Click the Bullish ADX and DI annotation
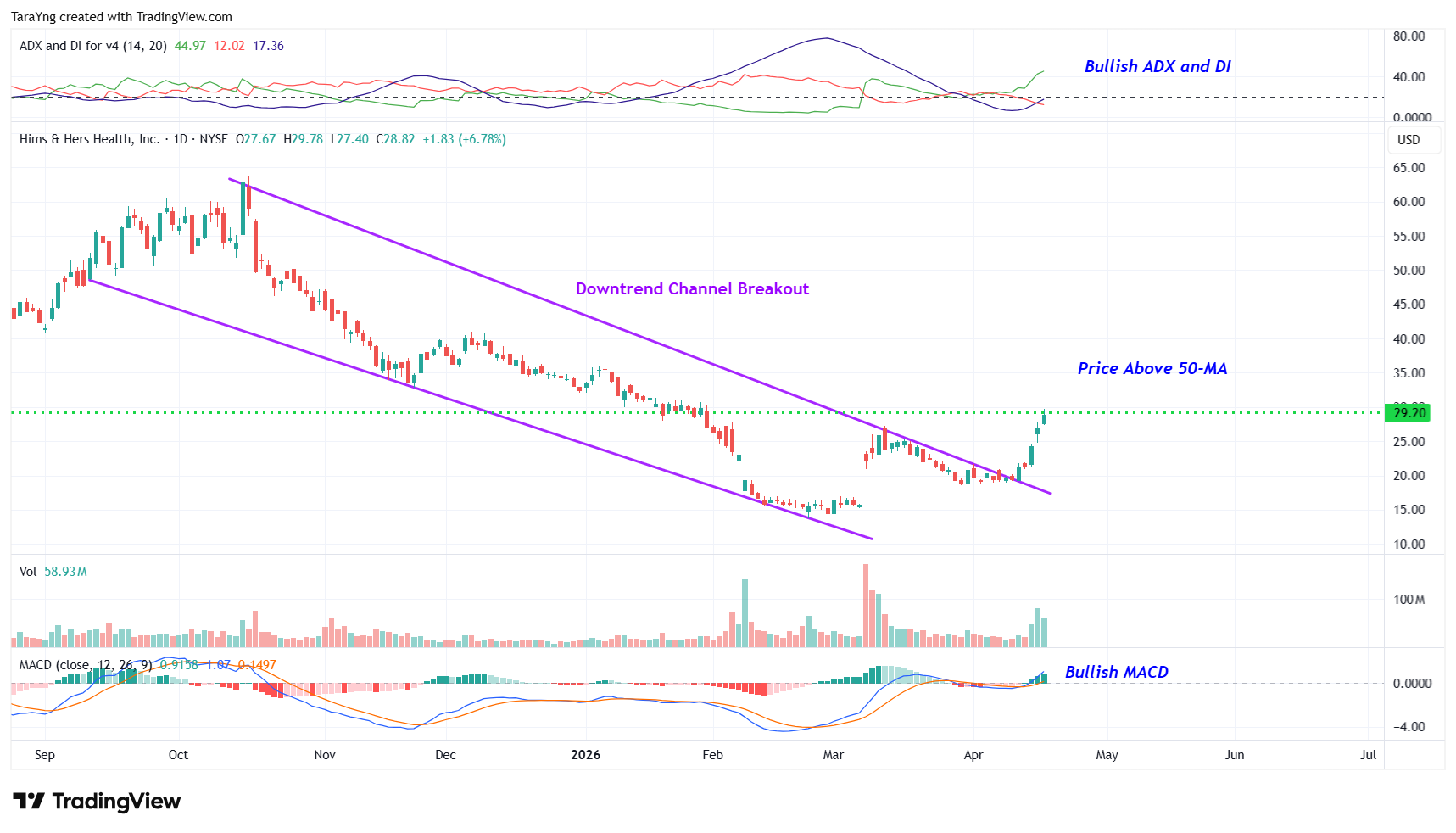Screen dimensions: 1456x833 coord(1157,67)
